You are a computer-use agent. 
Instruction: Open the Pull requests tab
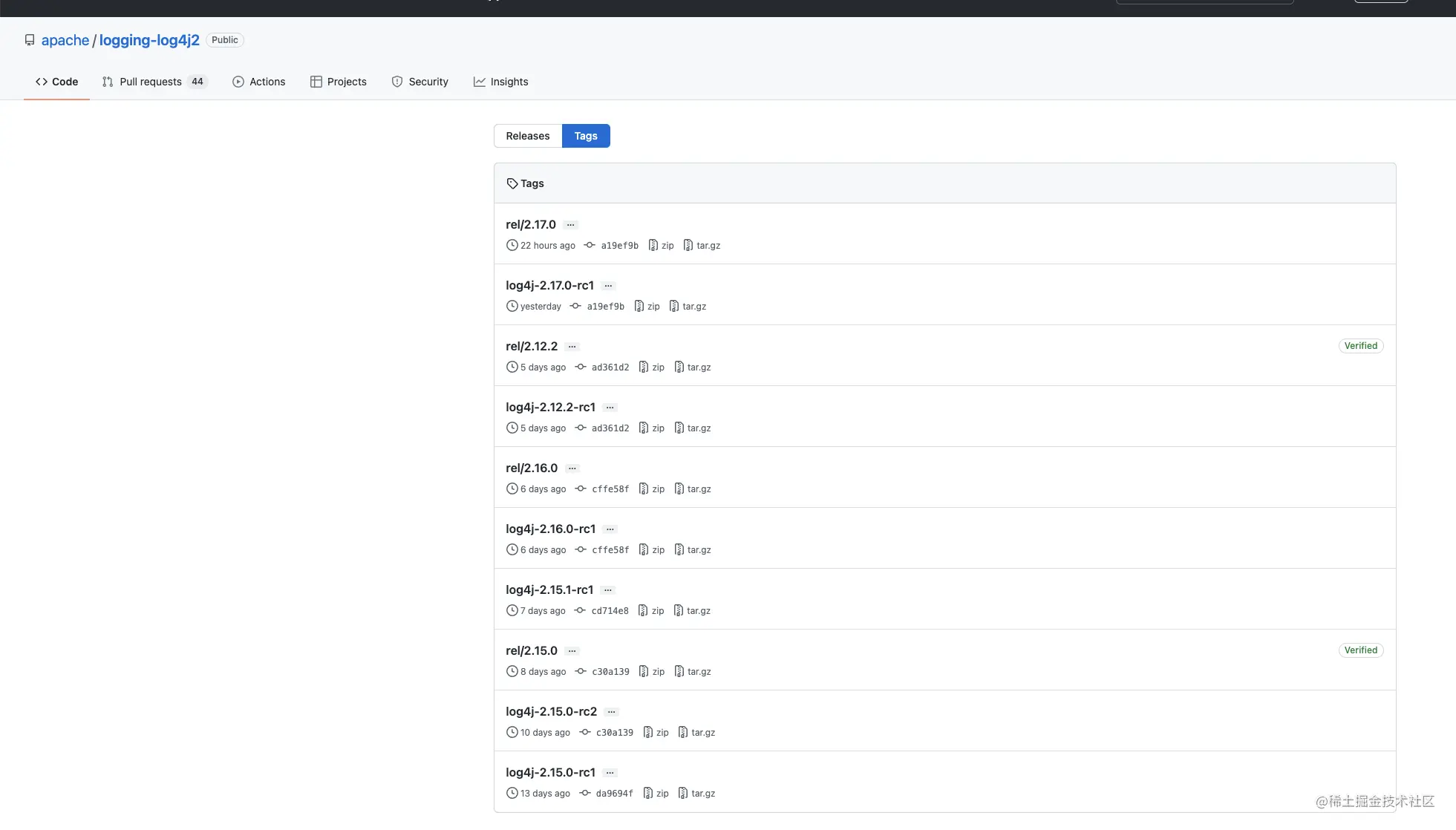pyautogui.click(x=155, y=82)
